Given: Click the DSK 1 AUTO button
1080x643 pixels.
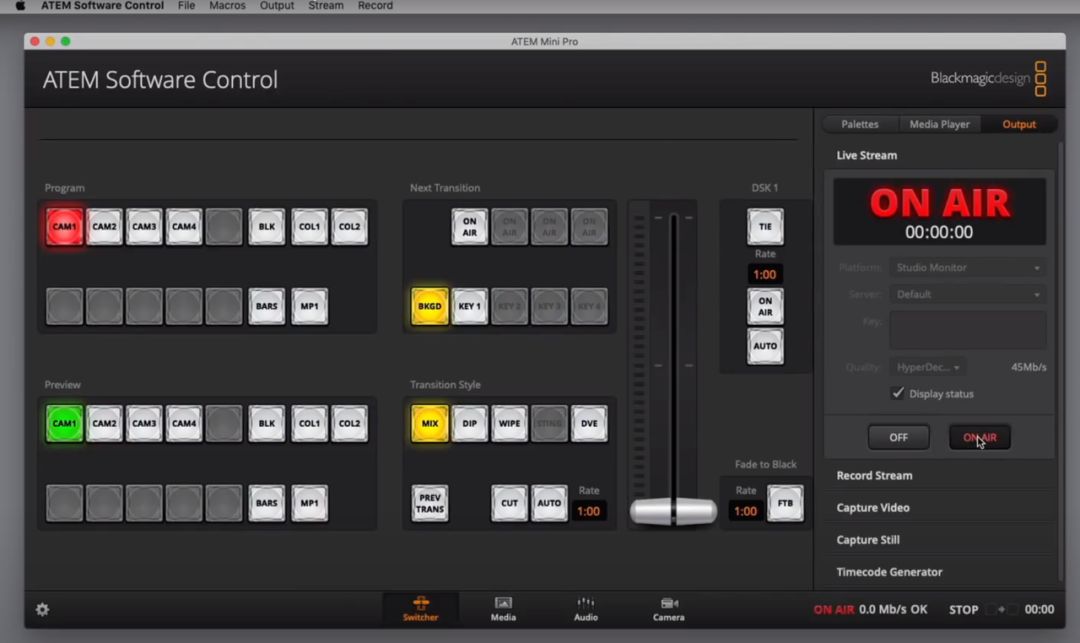Looking at the screenshot, I should coord(765,346).
